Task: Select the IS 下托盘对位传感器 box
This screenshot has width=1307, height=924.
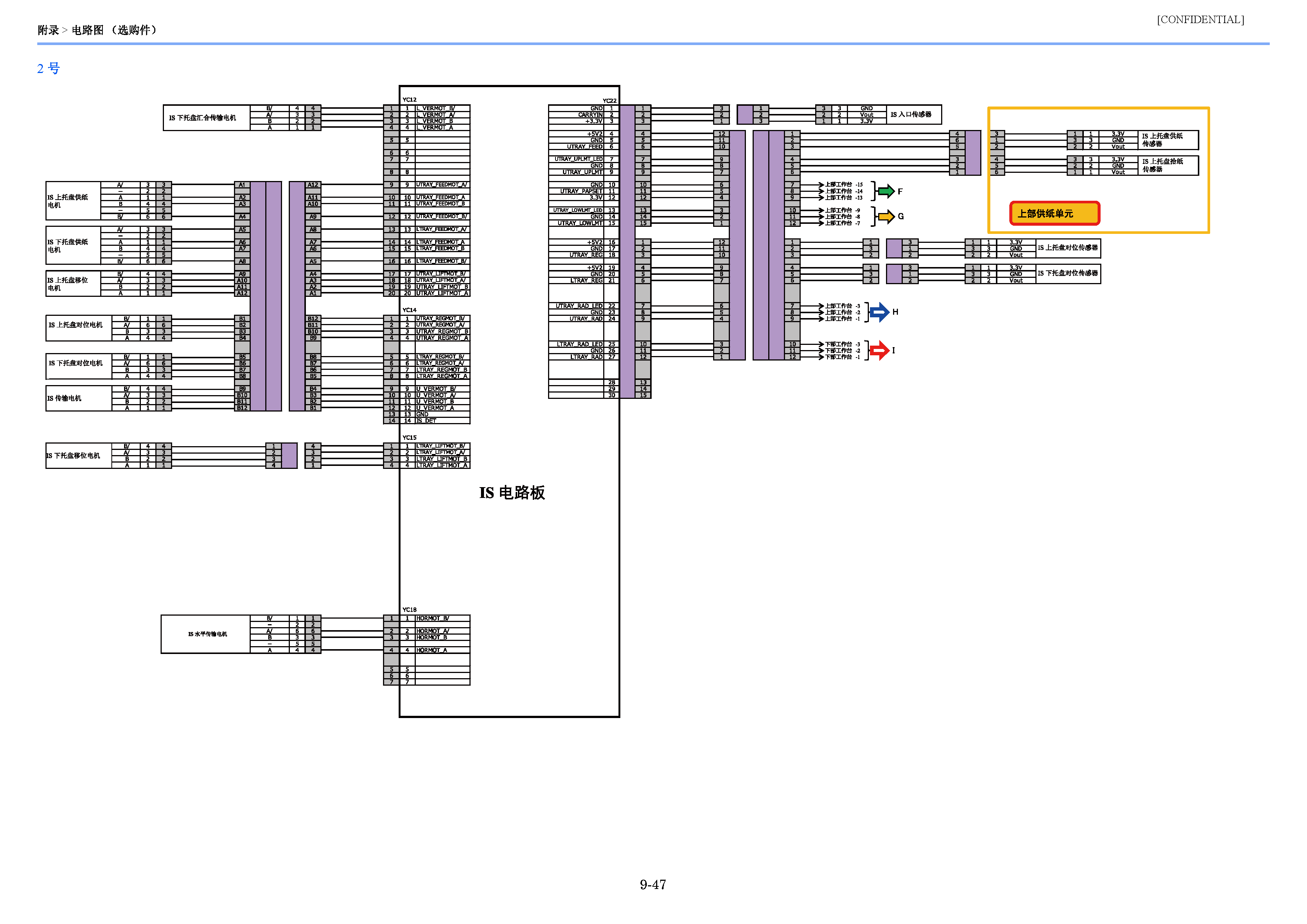Action: [x=1068, y=274]
